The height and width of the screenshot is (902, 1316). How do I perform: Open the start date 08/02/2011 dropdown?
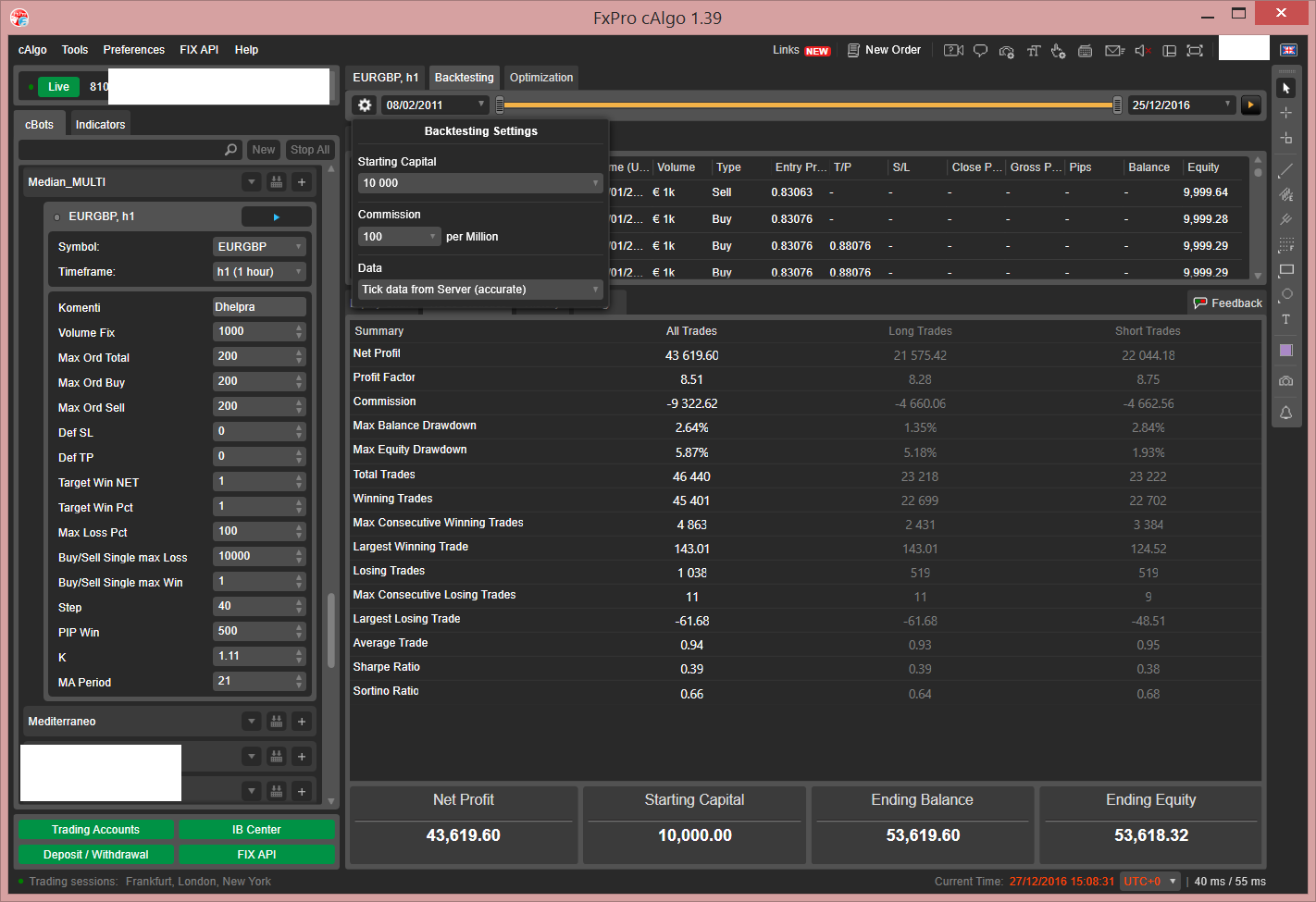(x=435, y=105)
